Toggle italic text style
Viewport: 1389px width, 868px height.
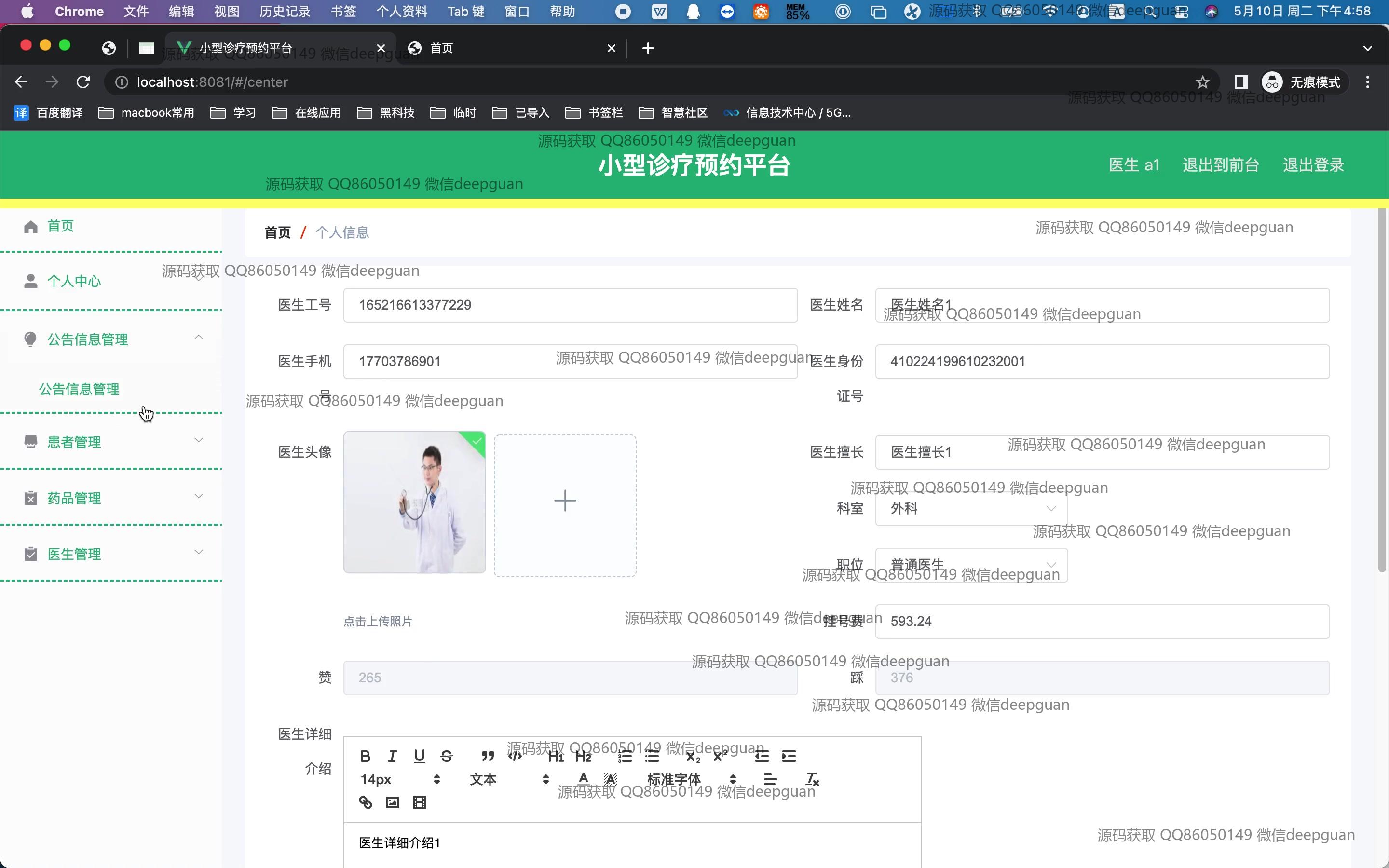392,756
